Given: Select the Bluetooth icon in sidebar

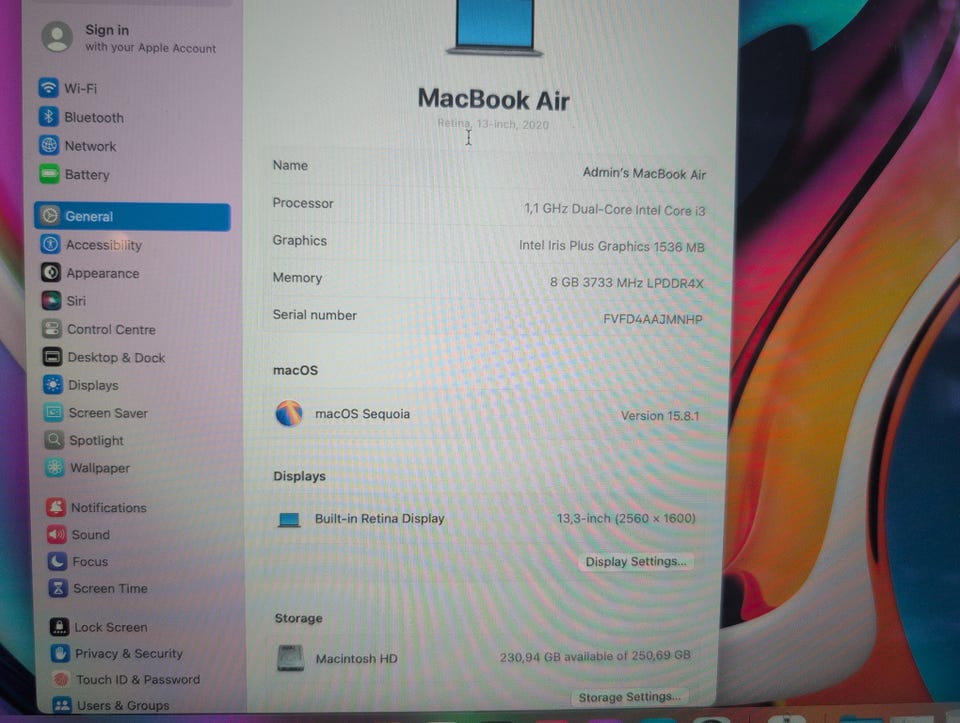Looking at the screenshot, I should click(x=49, y=116).
